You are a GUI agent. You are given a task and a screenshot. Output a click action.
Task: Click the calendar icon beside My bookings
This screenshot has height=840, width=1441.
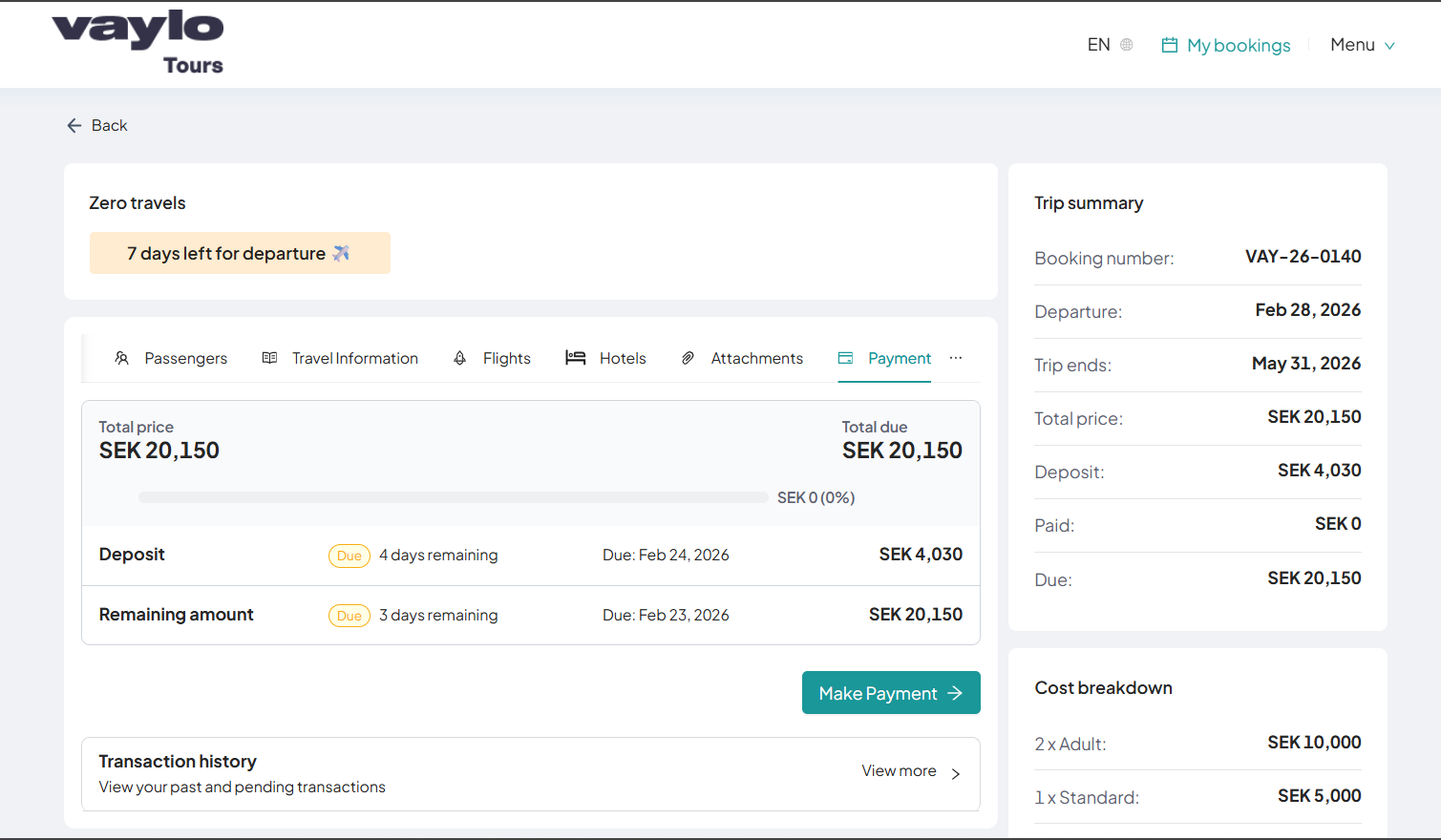tap(1169, 44)
